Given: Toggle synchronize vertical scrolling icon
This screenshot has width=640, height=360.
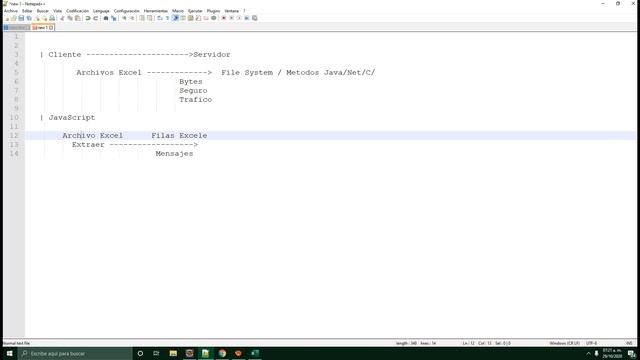Looking at the screenshot, I should click(142, 18).
